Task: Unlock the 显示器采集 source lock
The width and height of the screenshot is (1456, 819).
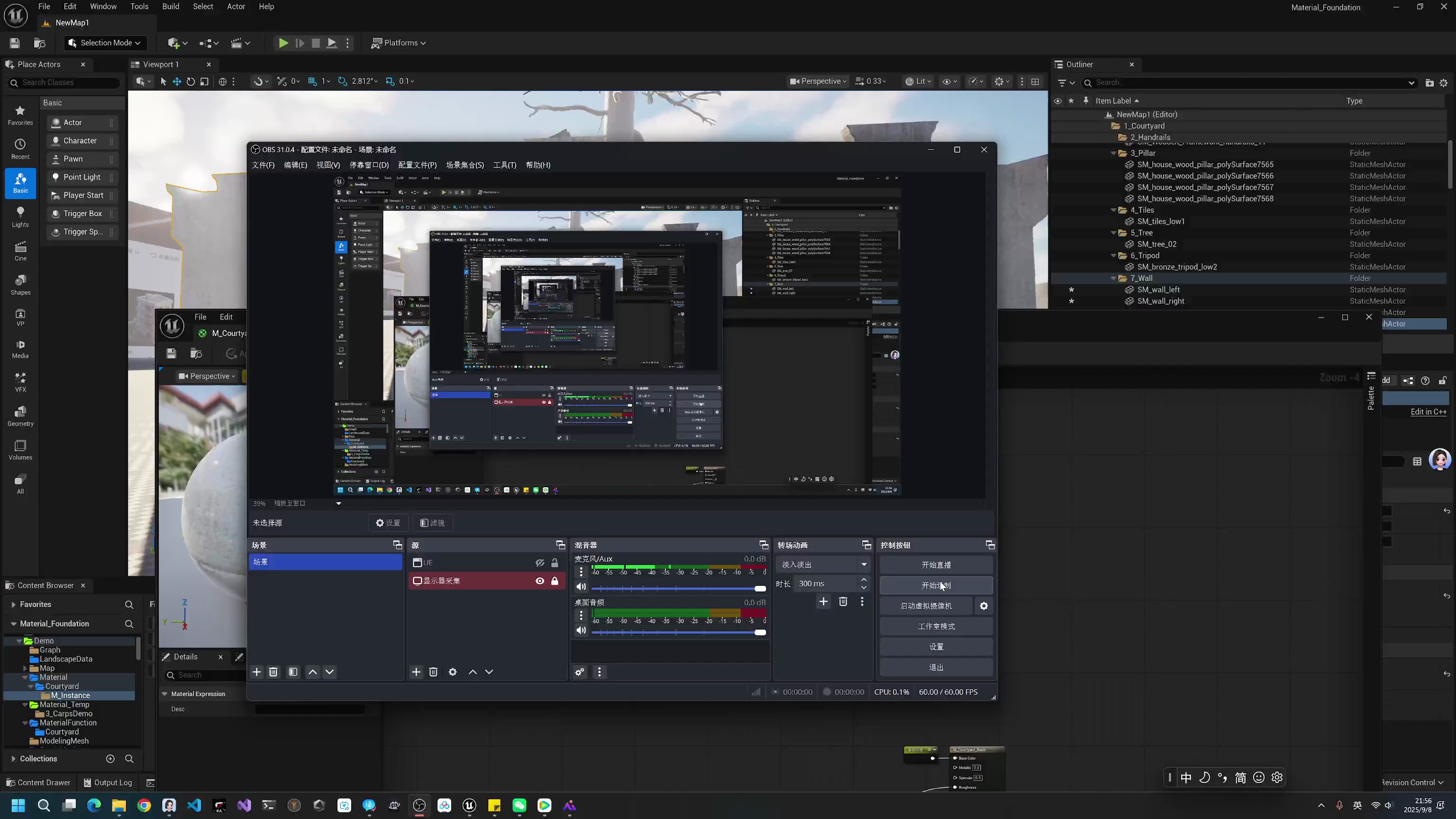Action: click(x=555, y=581)
